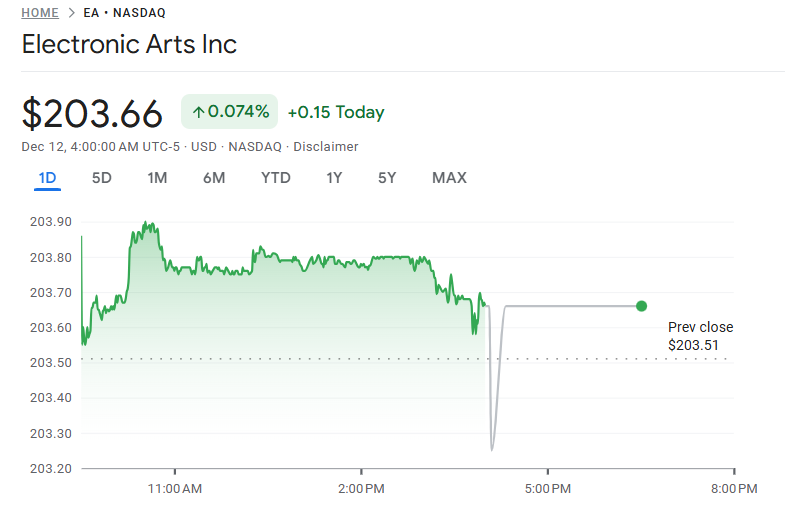Show the MAX chart range
785x507 pixels.
(x=449, y=178)
